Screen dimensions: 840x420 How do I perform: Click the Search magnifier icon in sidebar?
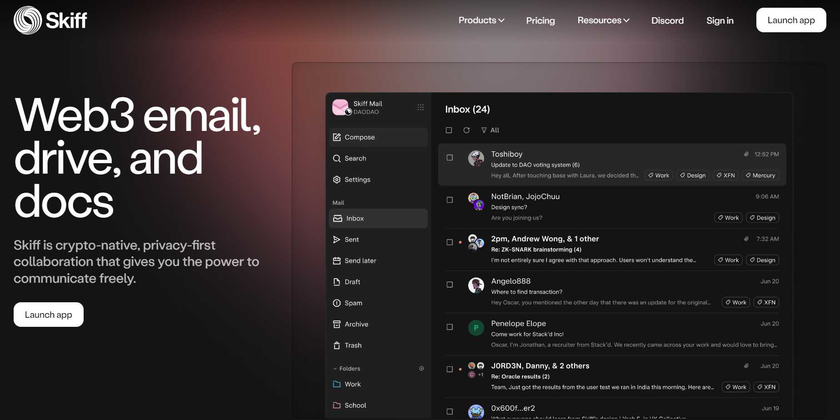337,158
